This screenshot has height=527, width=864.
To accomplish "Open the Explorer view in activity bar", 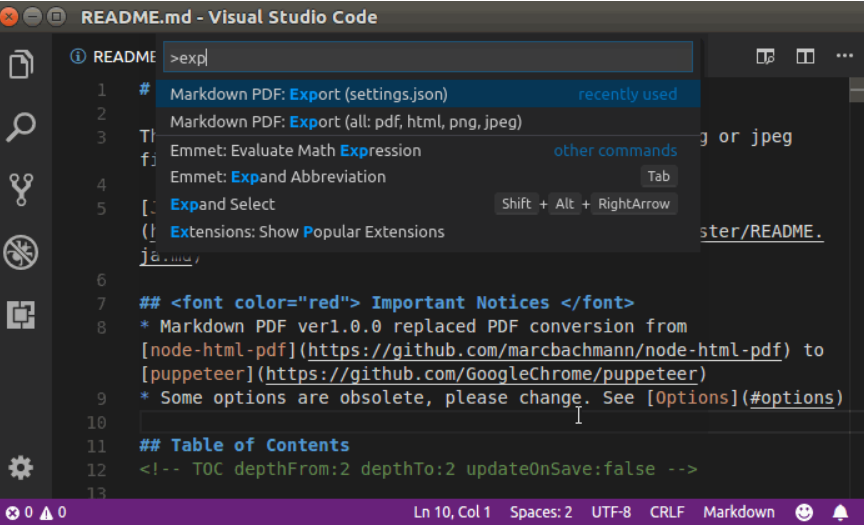I will click(x=21, y=64).
